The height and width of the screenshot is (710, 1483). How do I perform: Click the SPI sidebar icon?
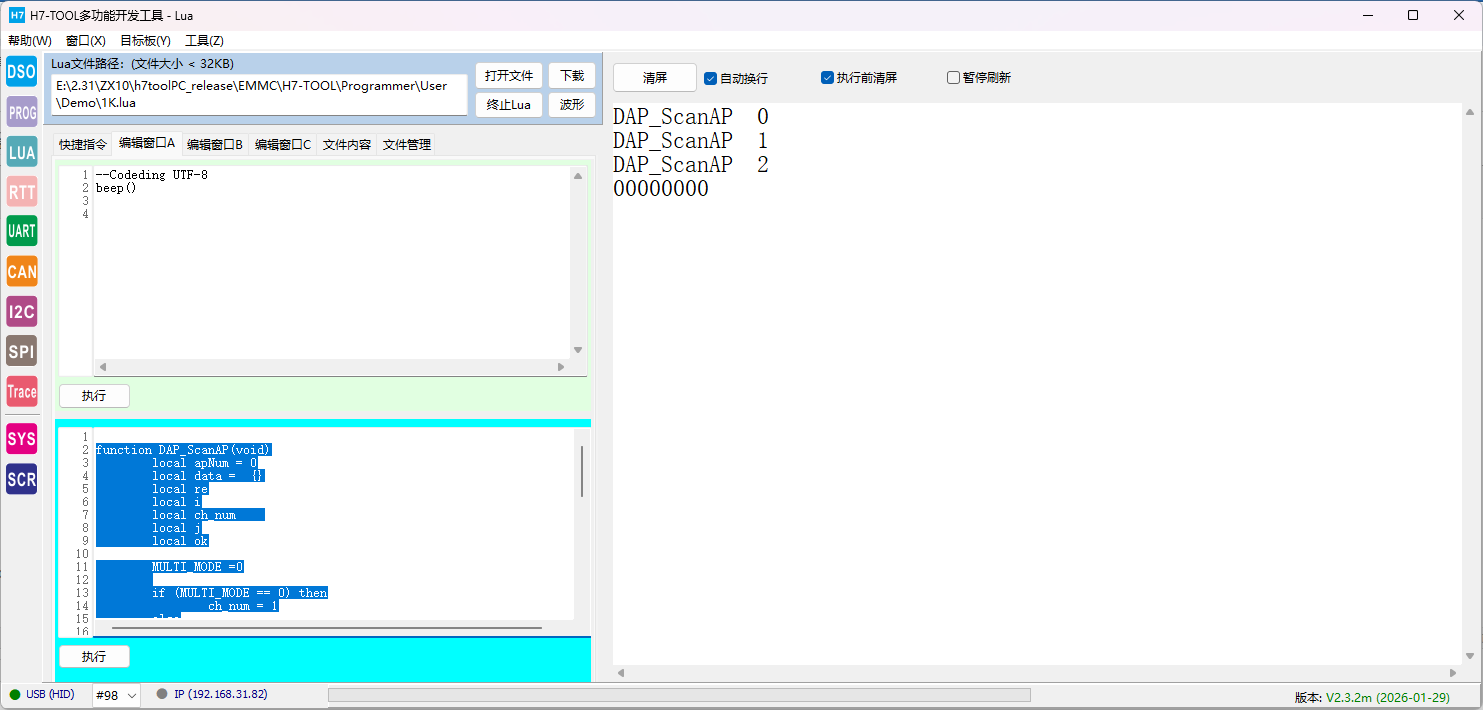pyautogui.click(x=21, y=351)
